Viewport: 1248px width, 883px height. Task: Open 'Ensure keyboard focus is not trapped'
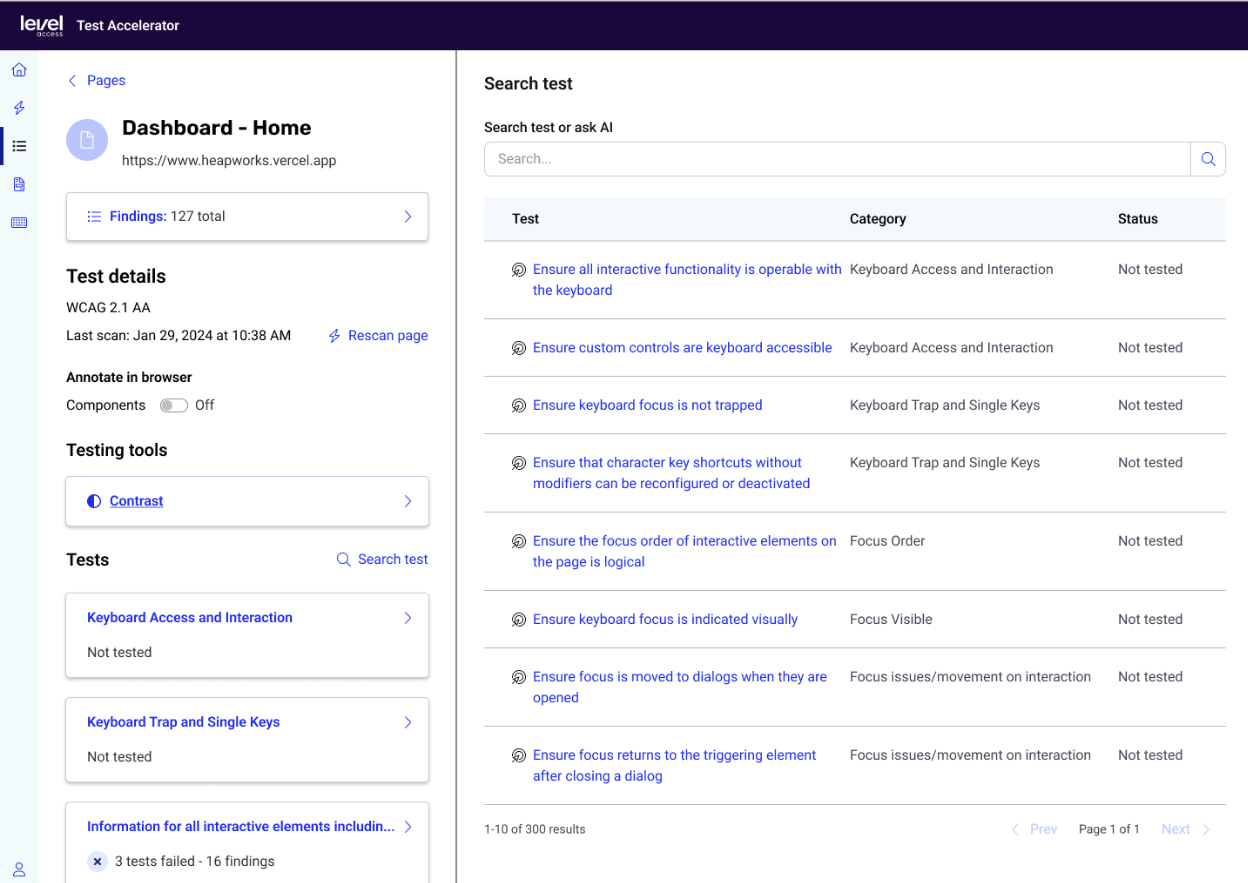click(647, 405)
